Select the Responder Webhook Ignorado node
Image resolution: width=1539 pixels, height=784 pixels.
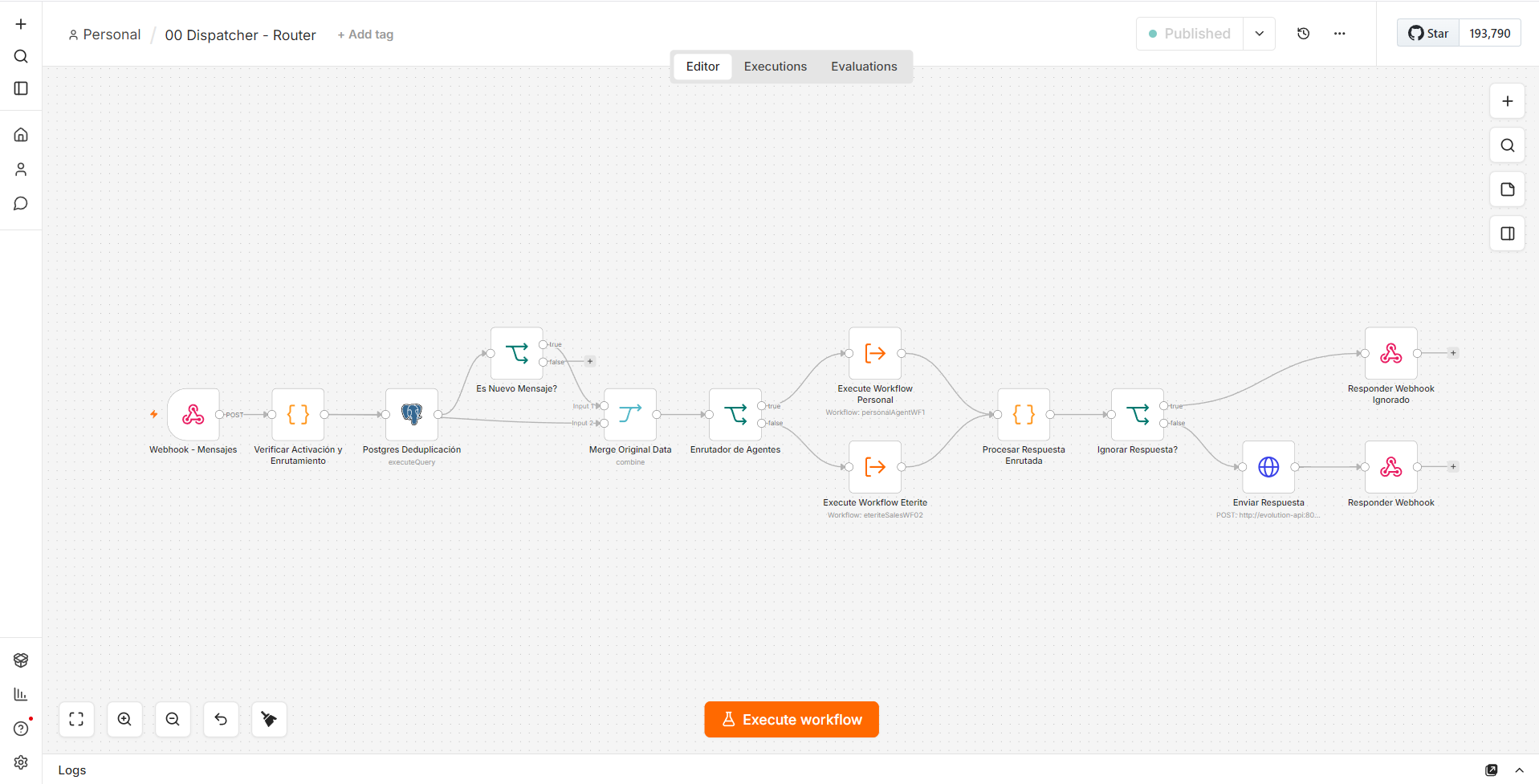1391,353
